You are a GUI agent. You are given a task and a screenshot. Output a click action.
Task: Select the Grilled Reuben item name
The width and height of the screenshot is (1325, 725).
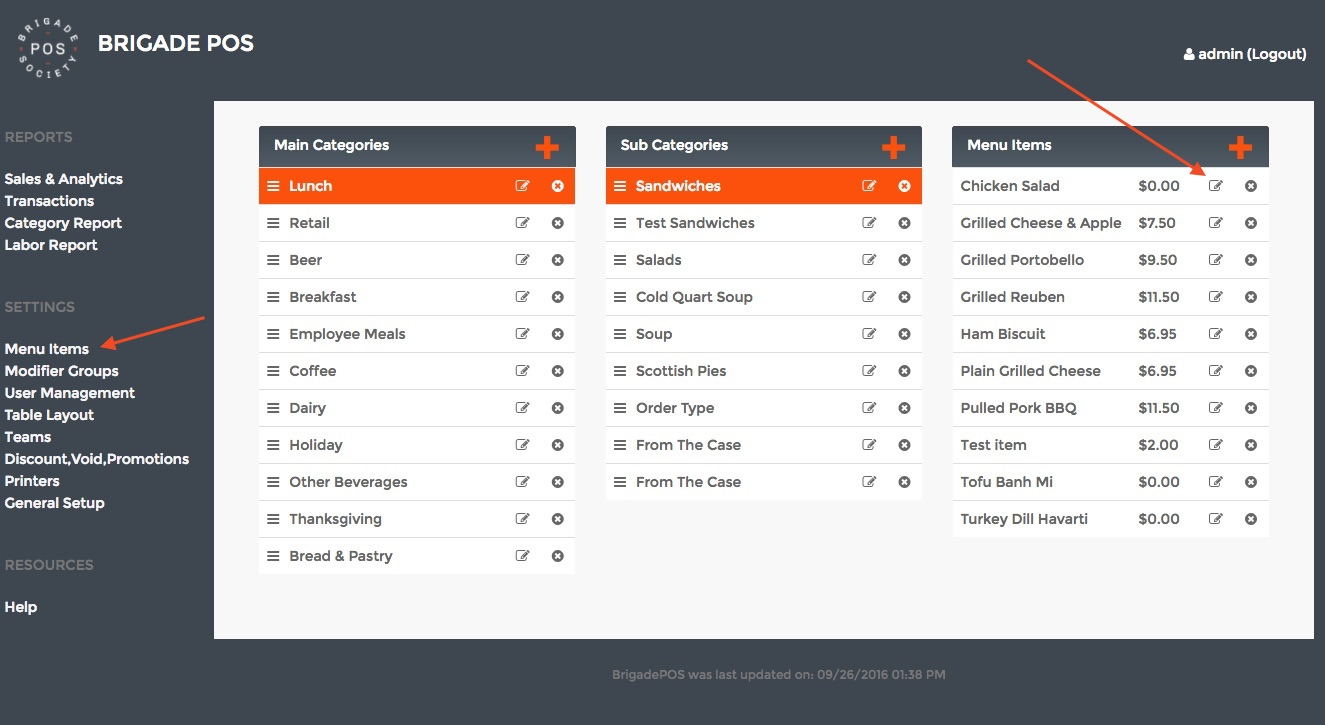click(x=1012, y=297)
